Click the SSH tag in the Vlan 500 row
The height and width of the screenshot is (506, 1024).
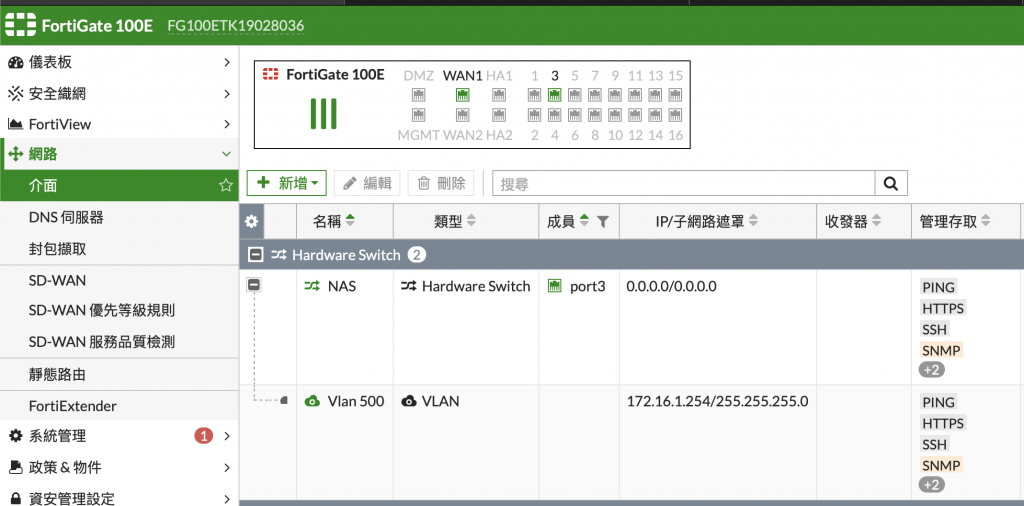coord(935,444)
